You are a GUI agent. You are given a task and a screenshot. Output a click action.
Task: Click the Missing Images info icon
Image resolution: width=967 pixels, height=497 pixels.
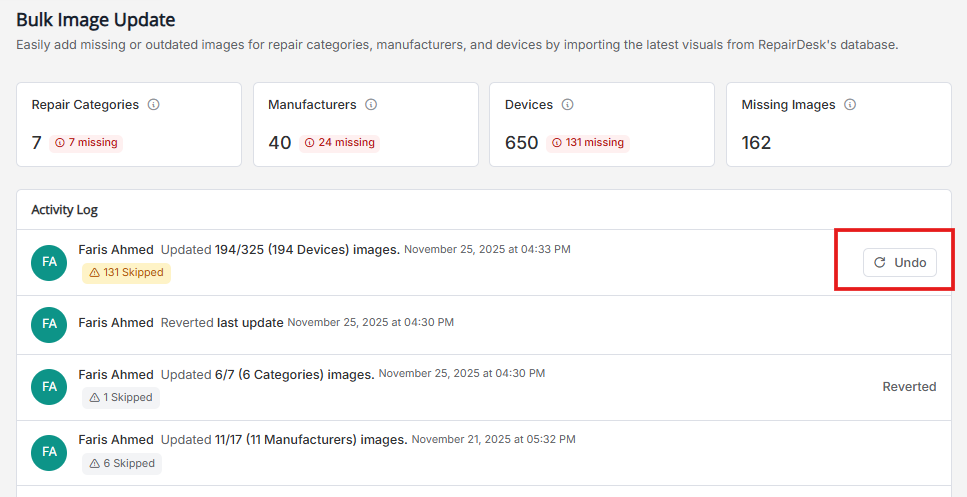pyautogui.click(x=850, y=105)
